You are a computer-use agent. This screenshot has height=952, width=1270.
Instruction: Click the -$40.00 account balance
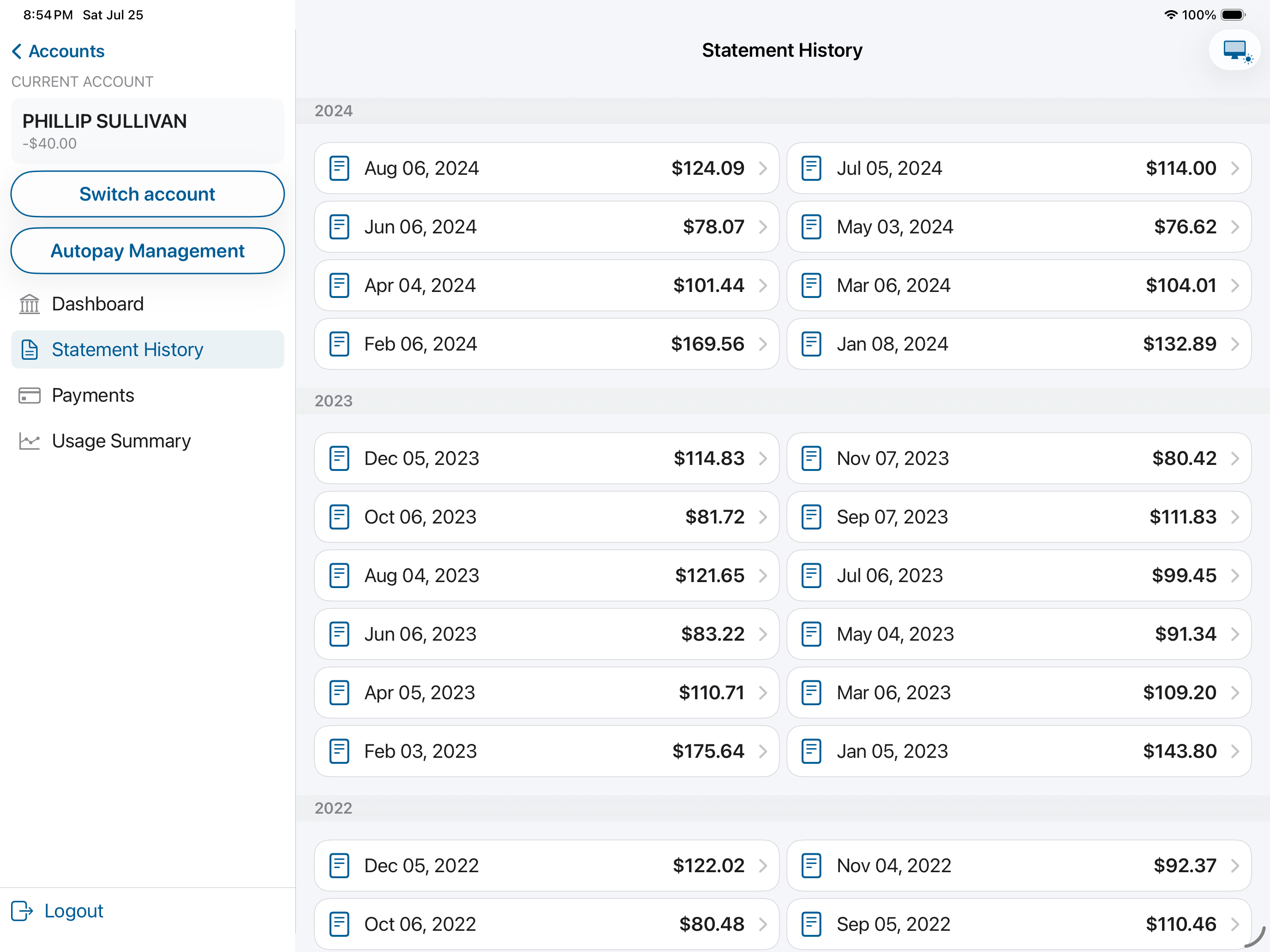tap(49, 143)
